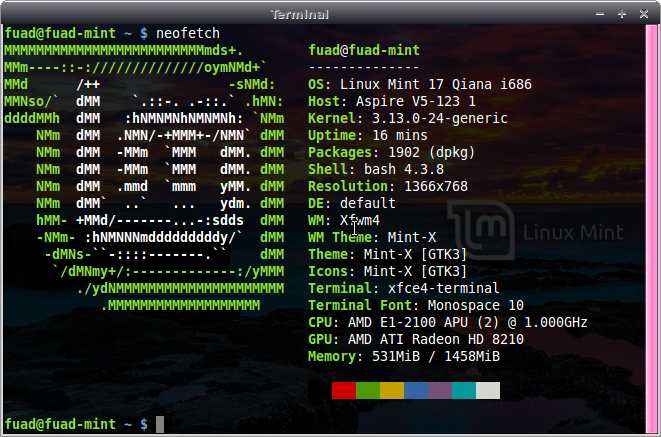Click the 'CPU: AMD E1-2100 APU' line
This screenshot has height=437, width=661.
click(x=448, y=322)
